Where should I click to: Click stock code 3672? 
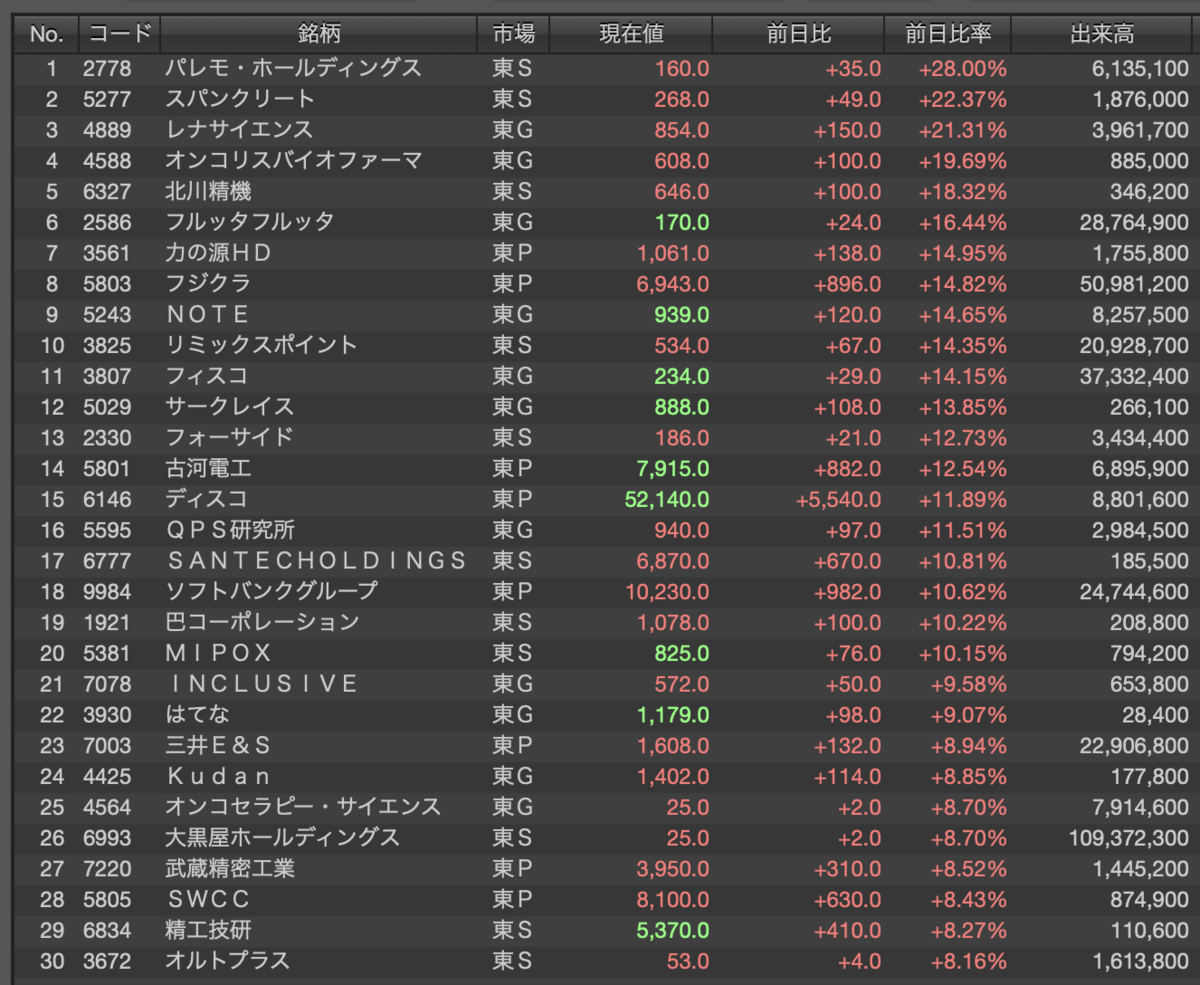[x=106, y=961]
